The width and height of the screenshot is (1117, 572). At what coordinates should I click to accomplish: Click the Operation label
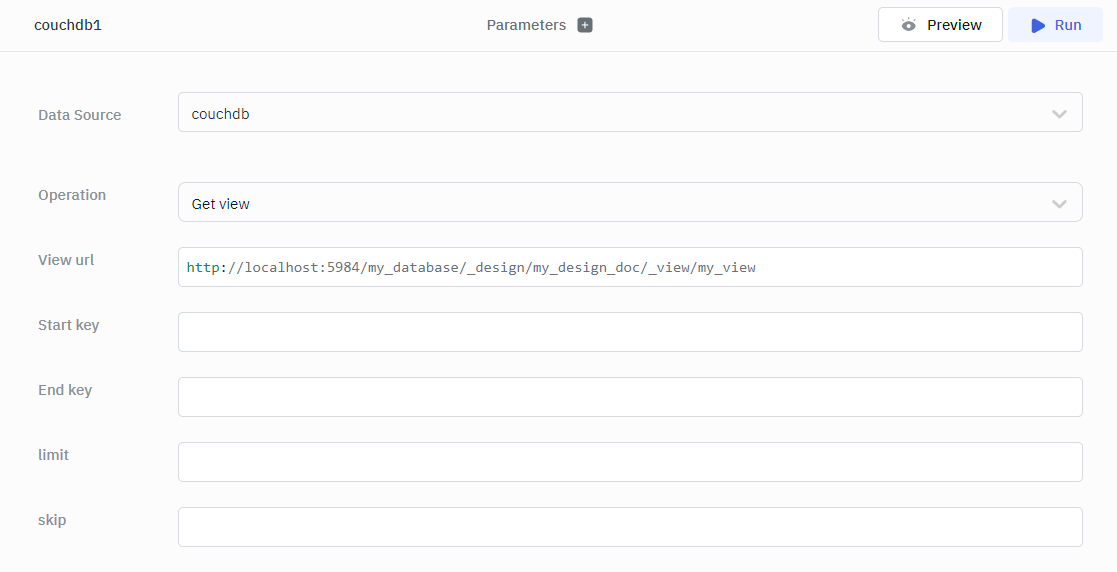coord(72,195)
